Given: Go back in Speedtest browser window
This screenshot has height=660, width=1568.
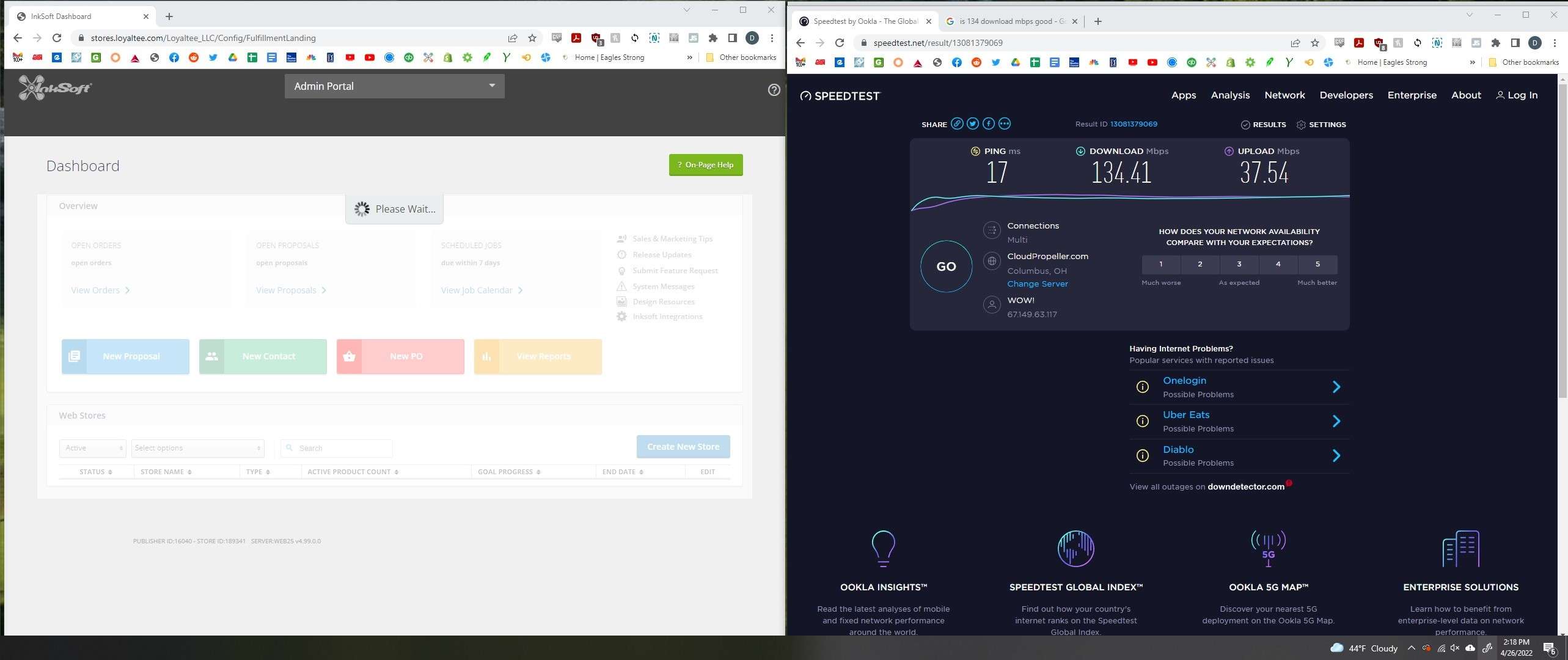Looking at the screenshot, I should pos(800,43).
